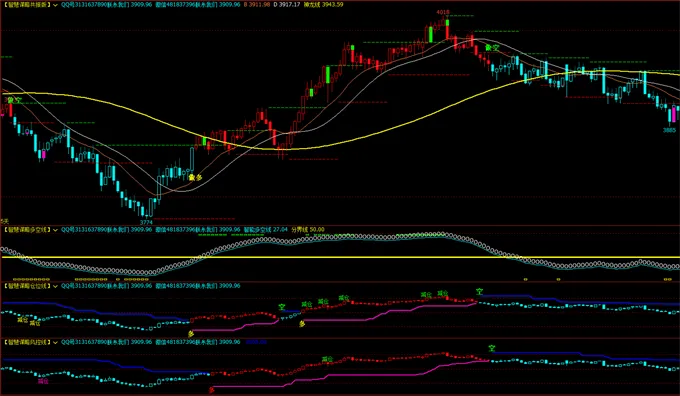
Task: Click the 3774 lowest price label
Action: (146, 222)
